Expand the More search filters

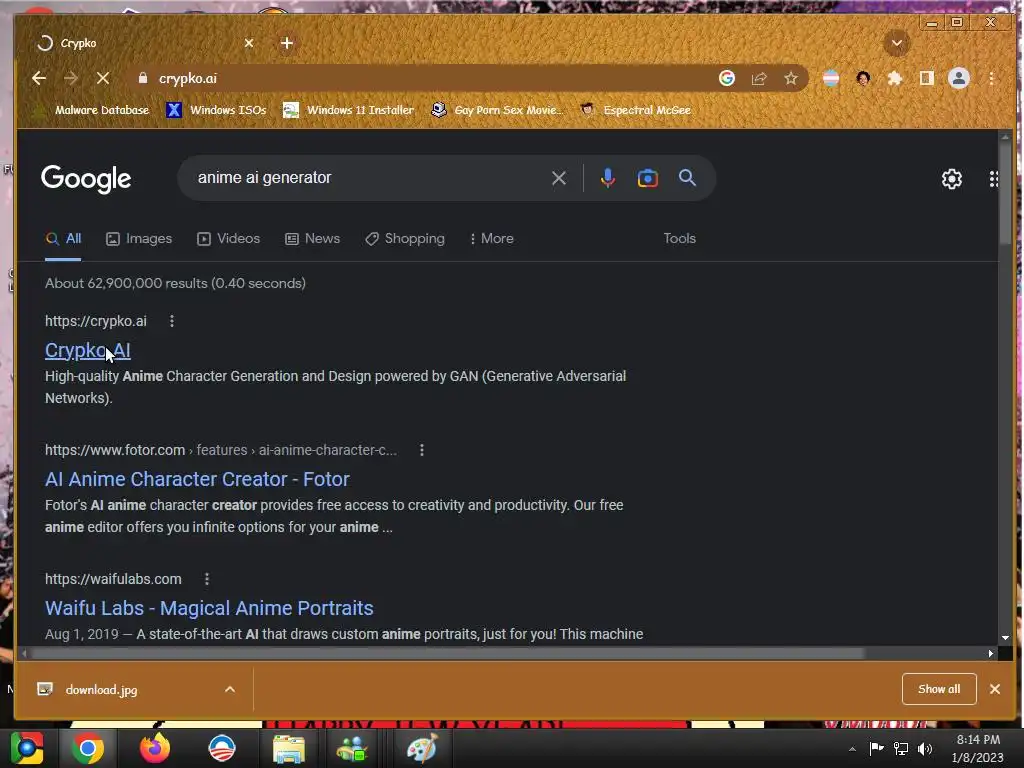[491, 238]
